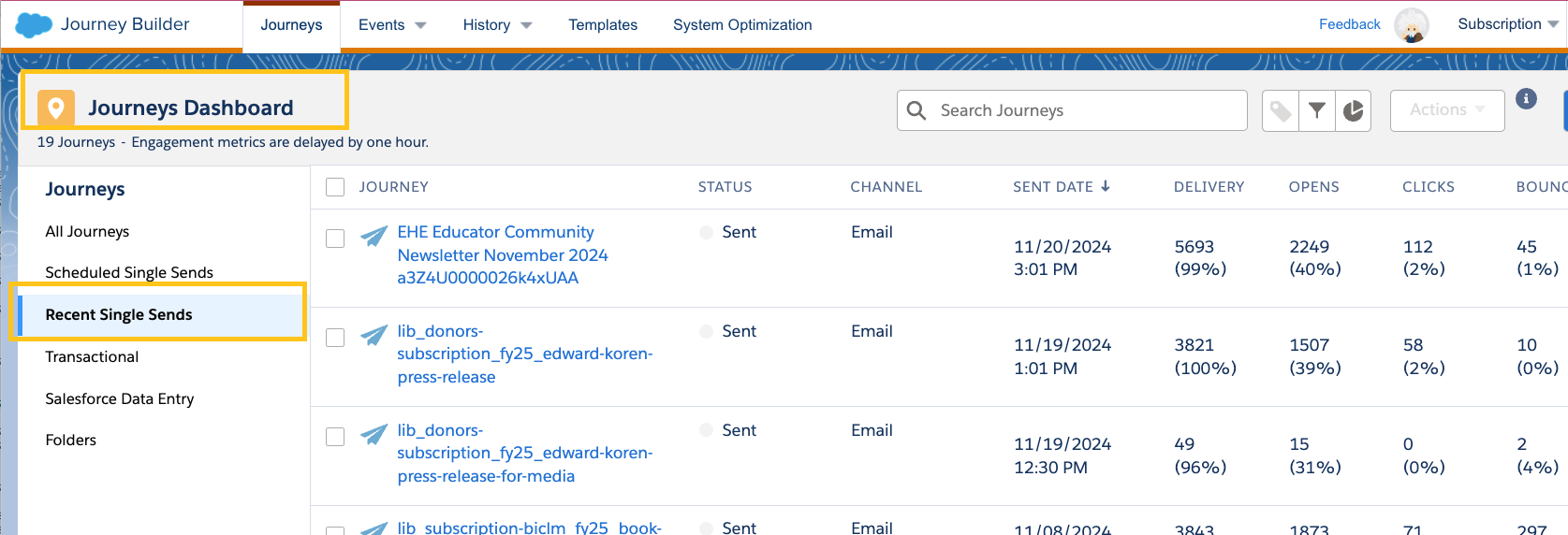This screenshot has width=1568, height=535.
Task: Toggle the select-all journeys checkbox
Action: pos(335,187)
